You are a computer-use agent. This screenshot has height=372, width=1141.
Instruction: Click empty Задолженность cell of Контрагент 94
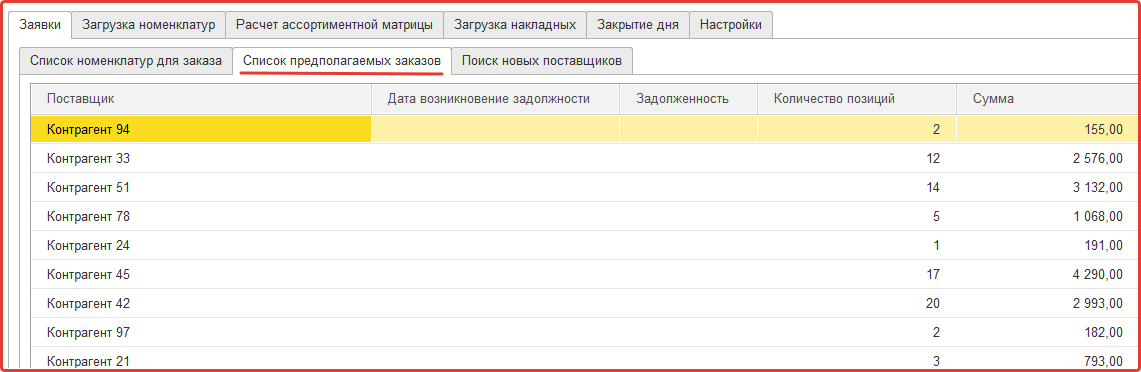click(x=688, y=129)
